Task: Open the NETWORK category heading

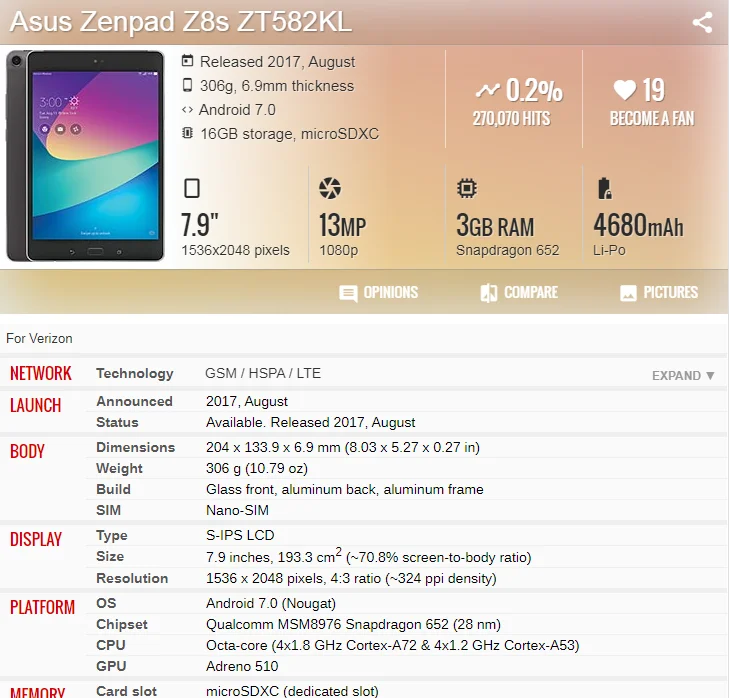Action: click(41, 373)
